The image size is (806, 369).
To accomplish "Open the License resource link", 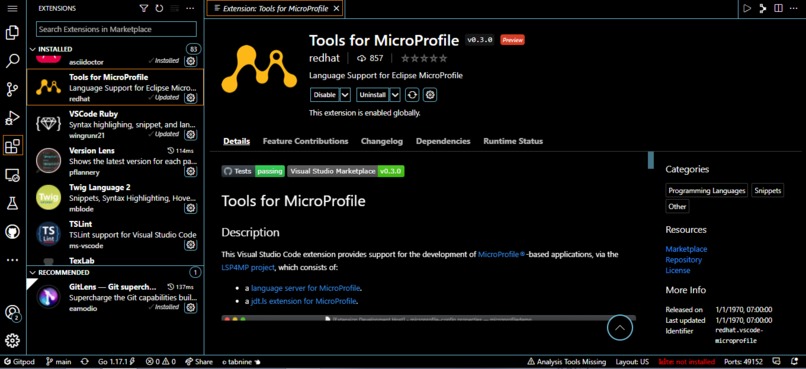I will coord(677,270).
